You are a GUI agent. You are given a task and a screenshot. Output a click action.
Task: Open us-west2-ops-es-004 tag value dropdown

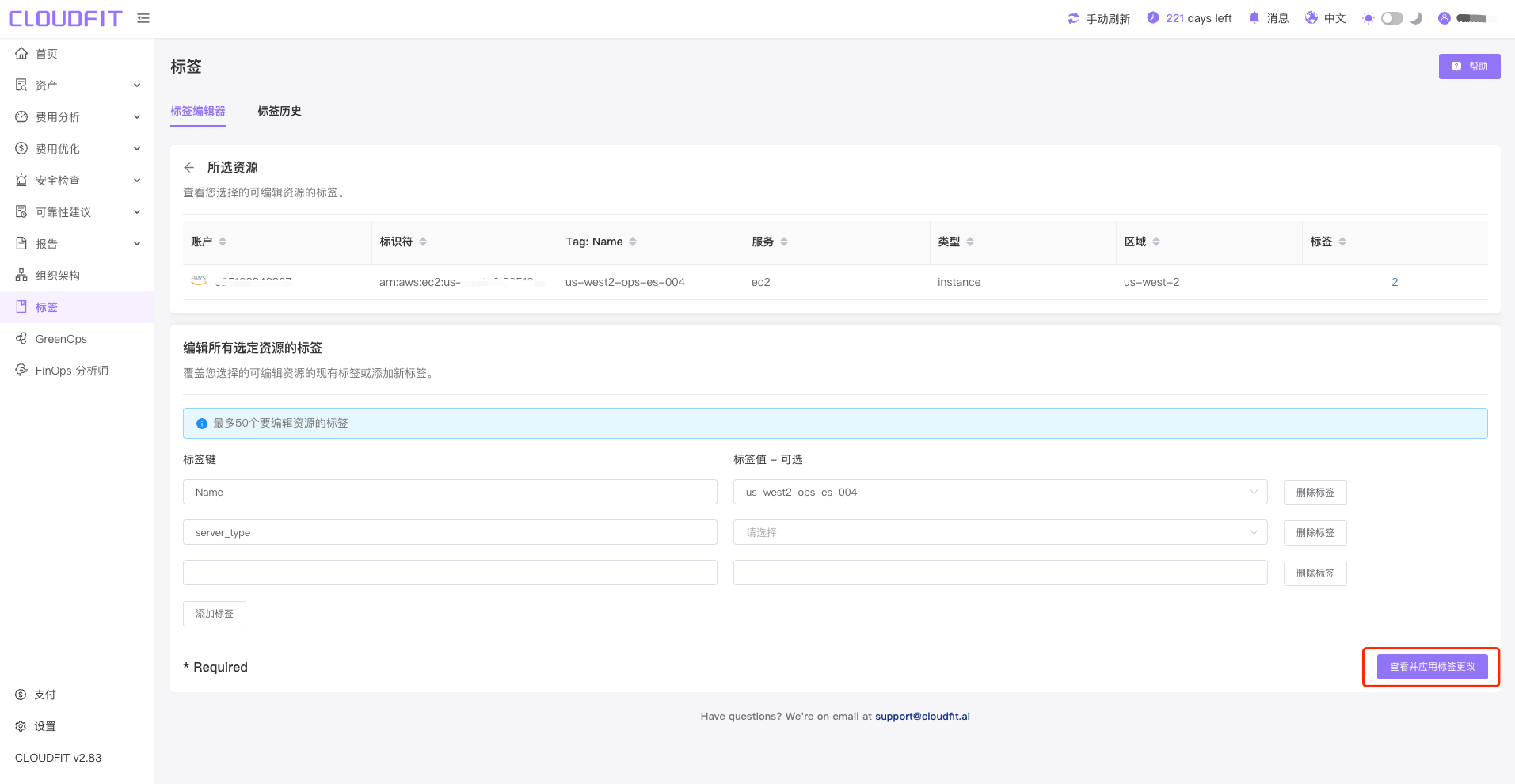coord(1000,492)
